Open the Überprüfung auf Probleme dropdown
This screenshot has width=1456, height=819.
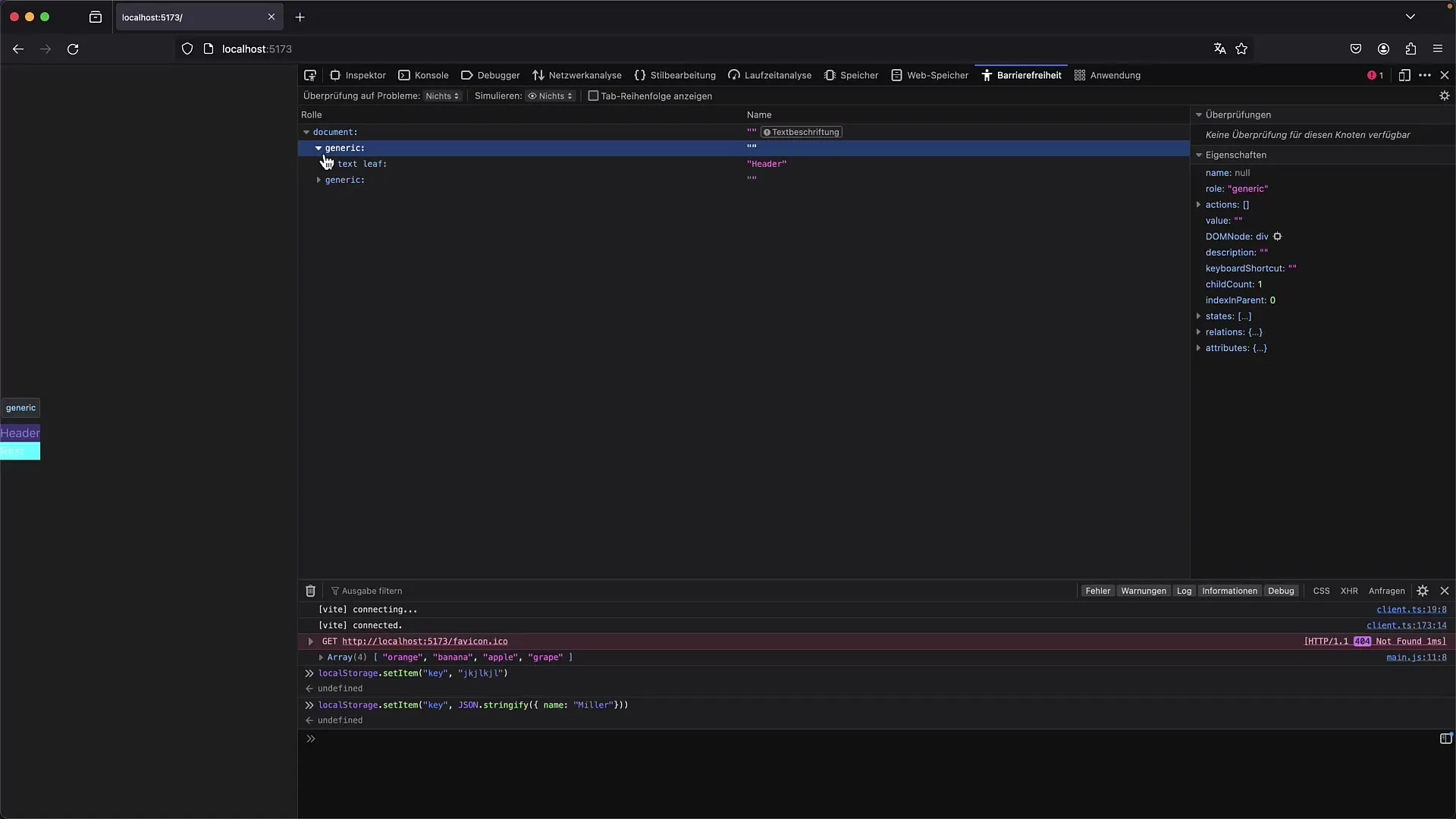point(442,96)
